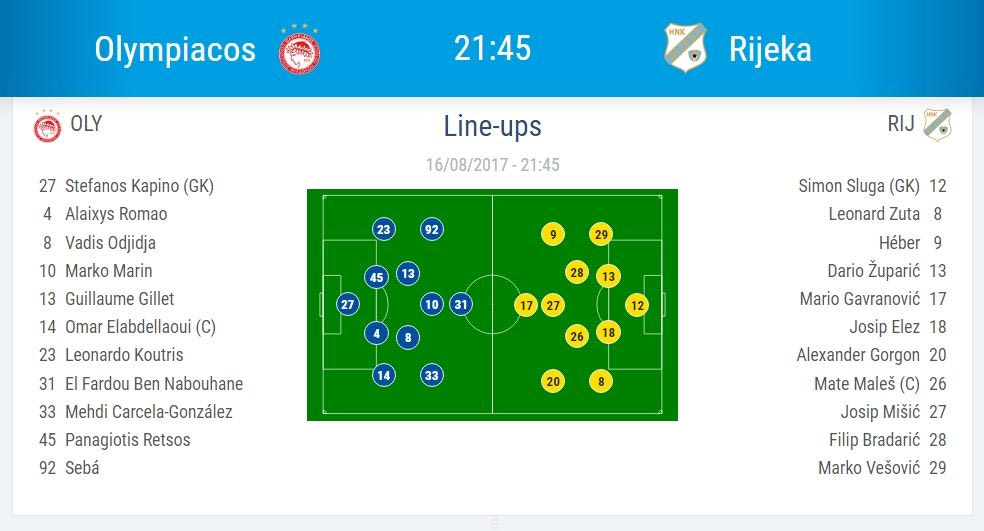Click the Rijeka team name in header
Viewport: 984px width, 531px height.
point(769,49)
